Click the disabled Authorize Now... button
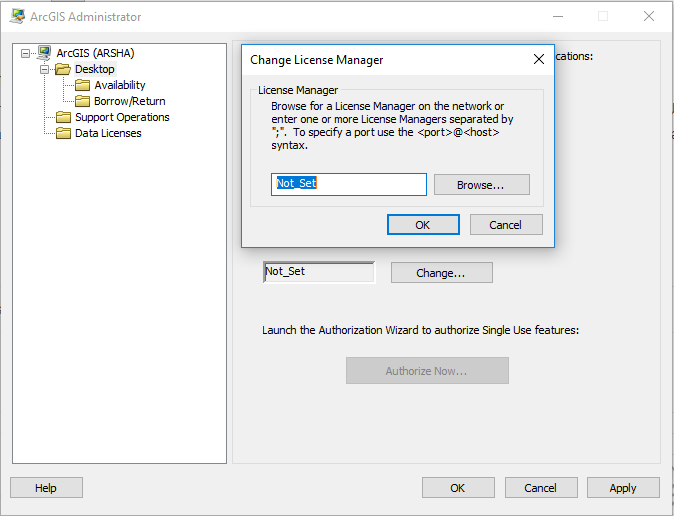This screenshot has width=674, height=516. (427, 370)
